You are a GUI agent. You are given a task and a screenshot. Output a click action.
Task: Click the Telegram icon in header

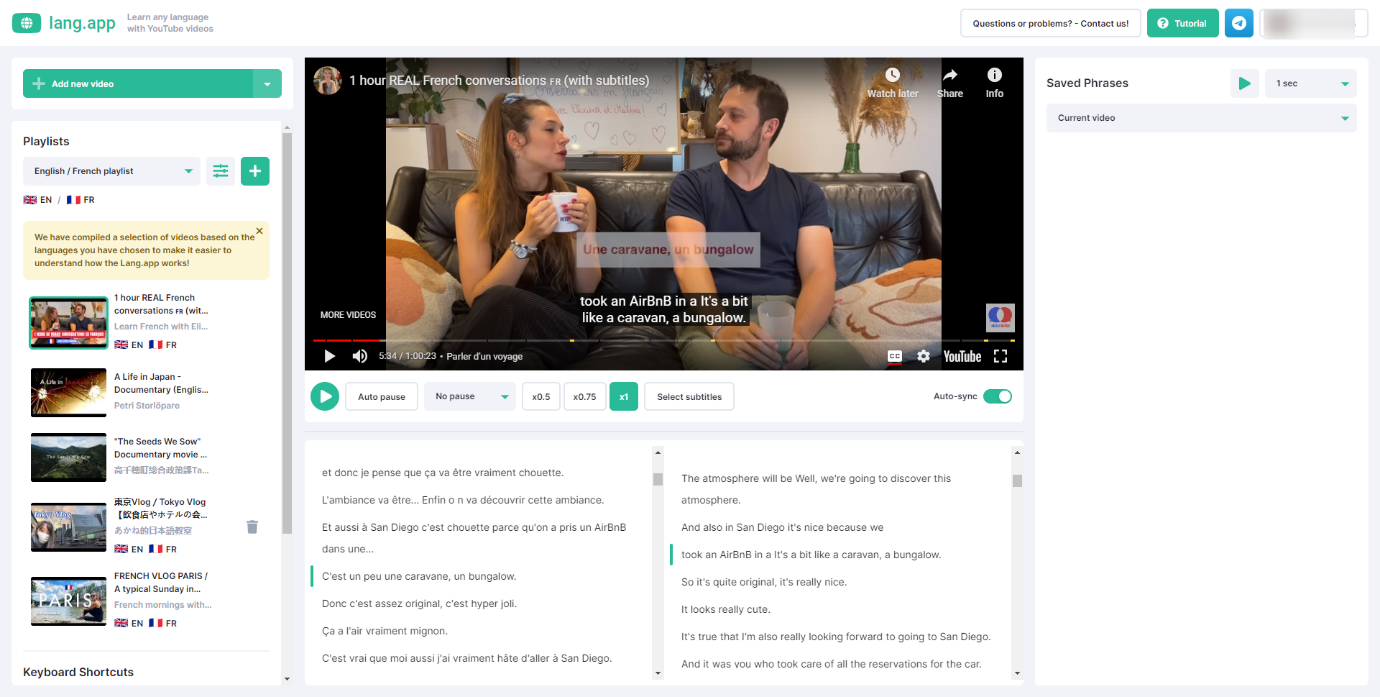click(1239, 23)
